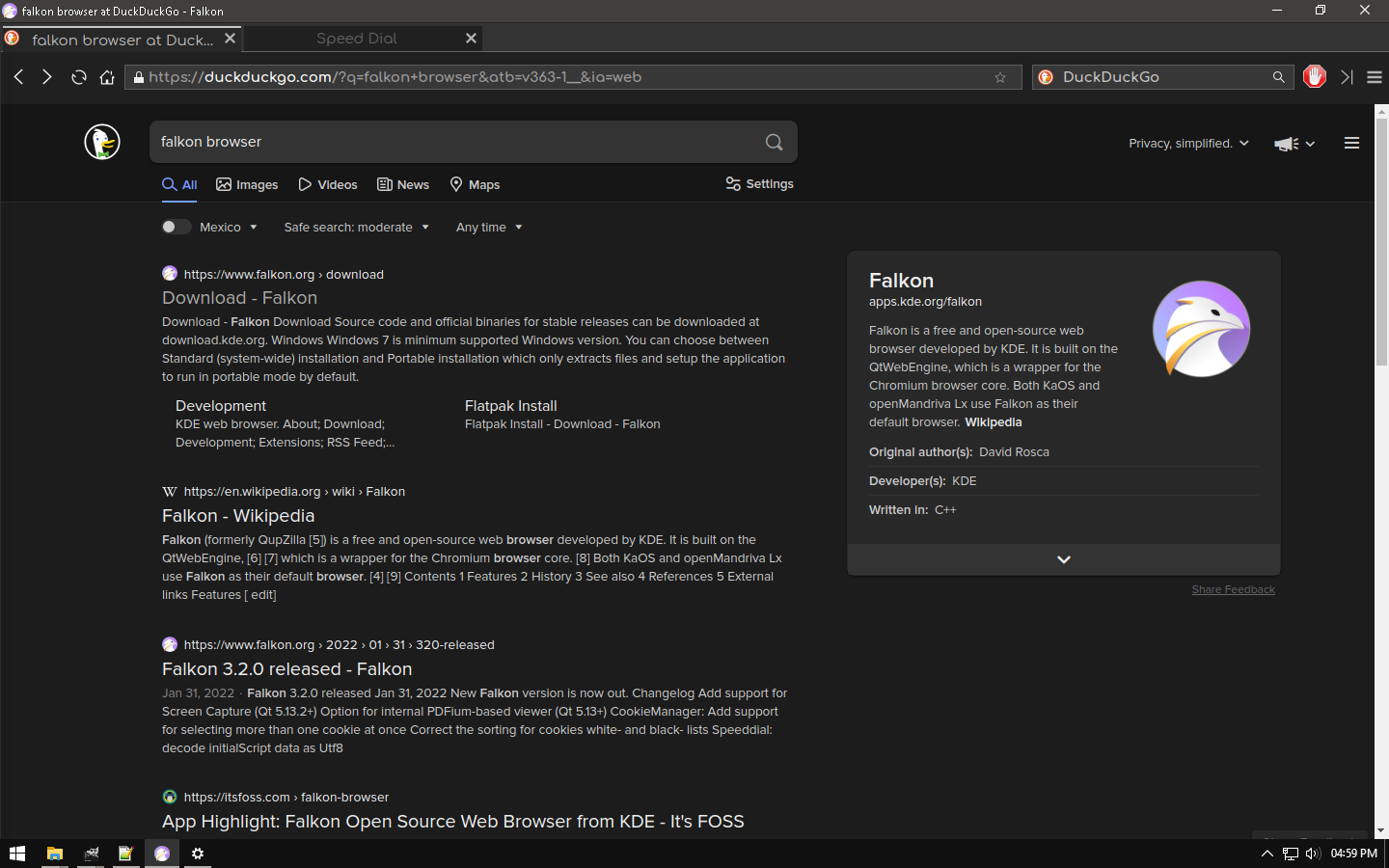Click the 'Developer(s): KDE' row
This screenshot has width=1389, height=868.
(1063, 481)
